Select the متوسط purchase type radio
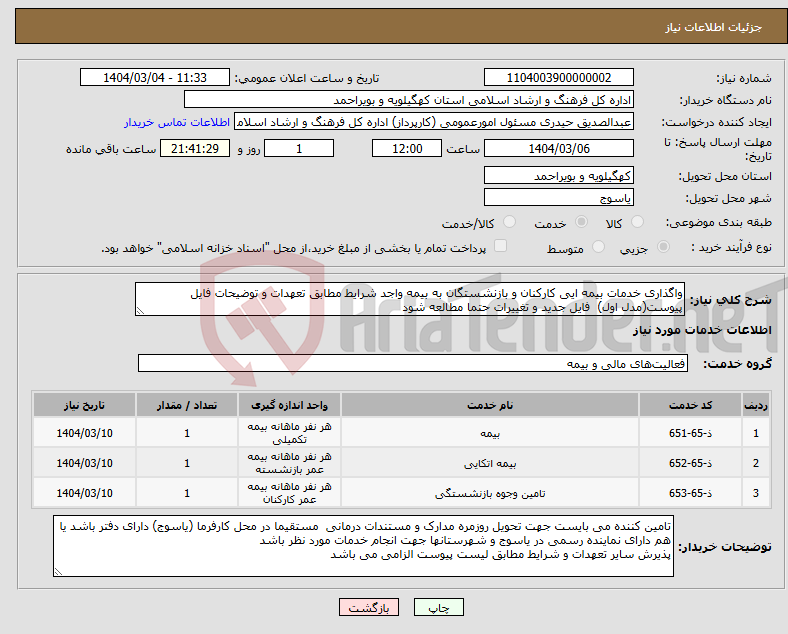This screenshot has width=788, height=634. 598,247
